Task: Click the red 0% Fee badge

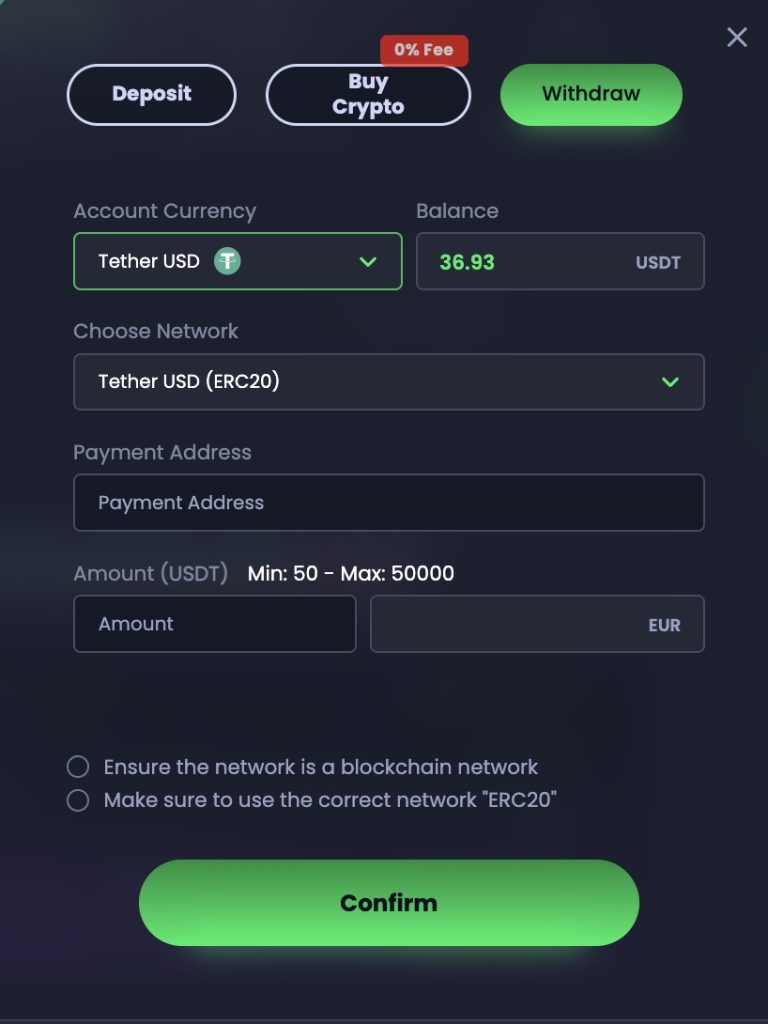Action: pos(424,50)
